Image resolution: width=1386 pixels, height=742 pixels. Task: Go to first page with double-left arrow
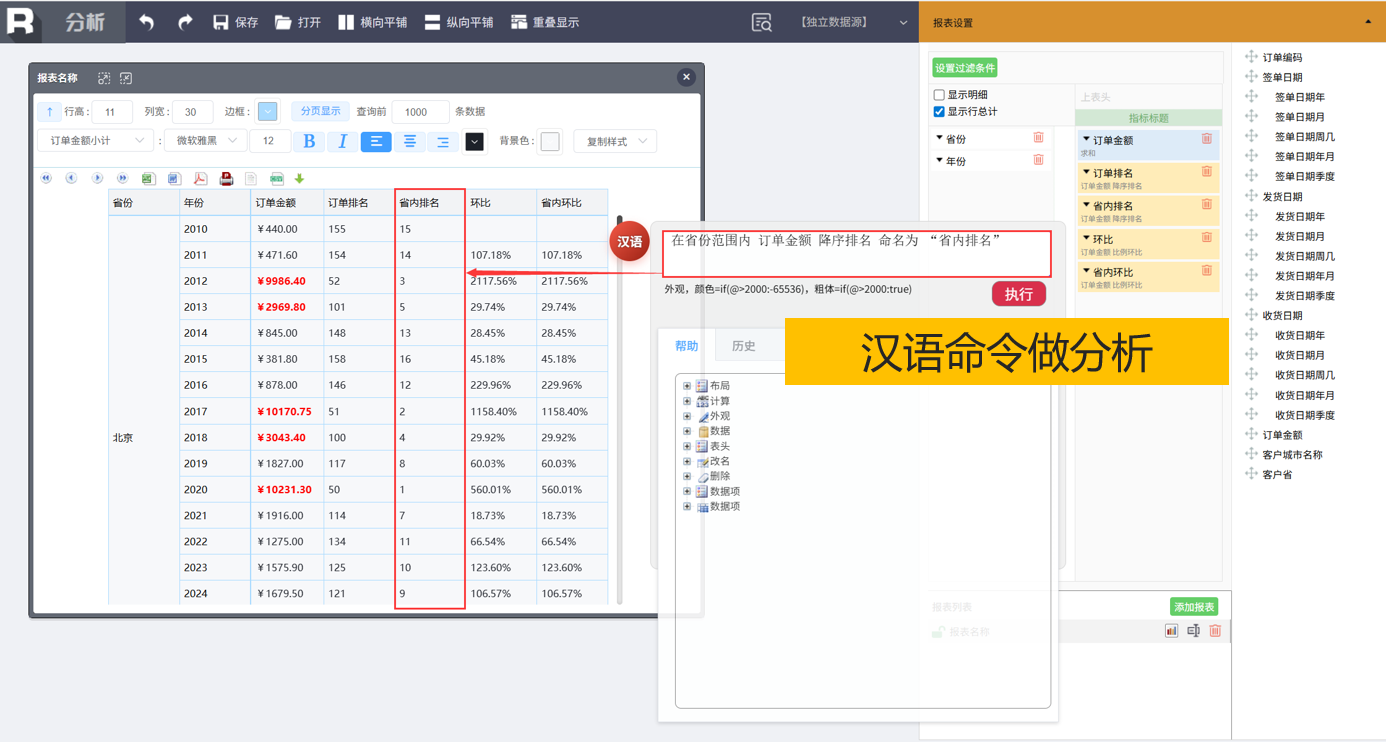pyautogui.click(x=46, y=178)
